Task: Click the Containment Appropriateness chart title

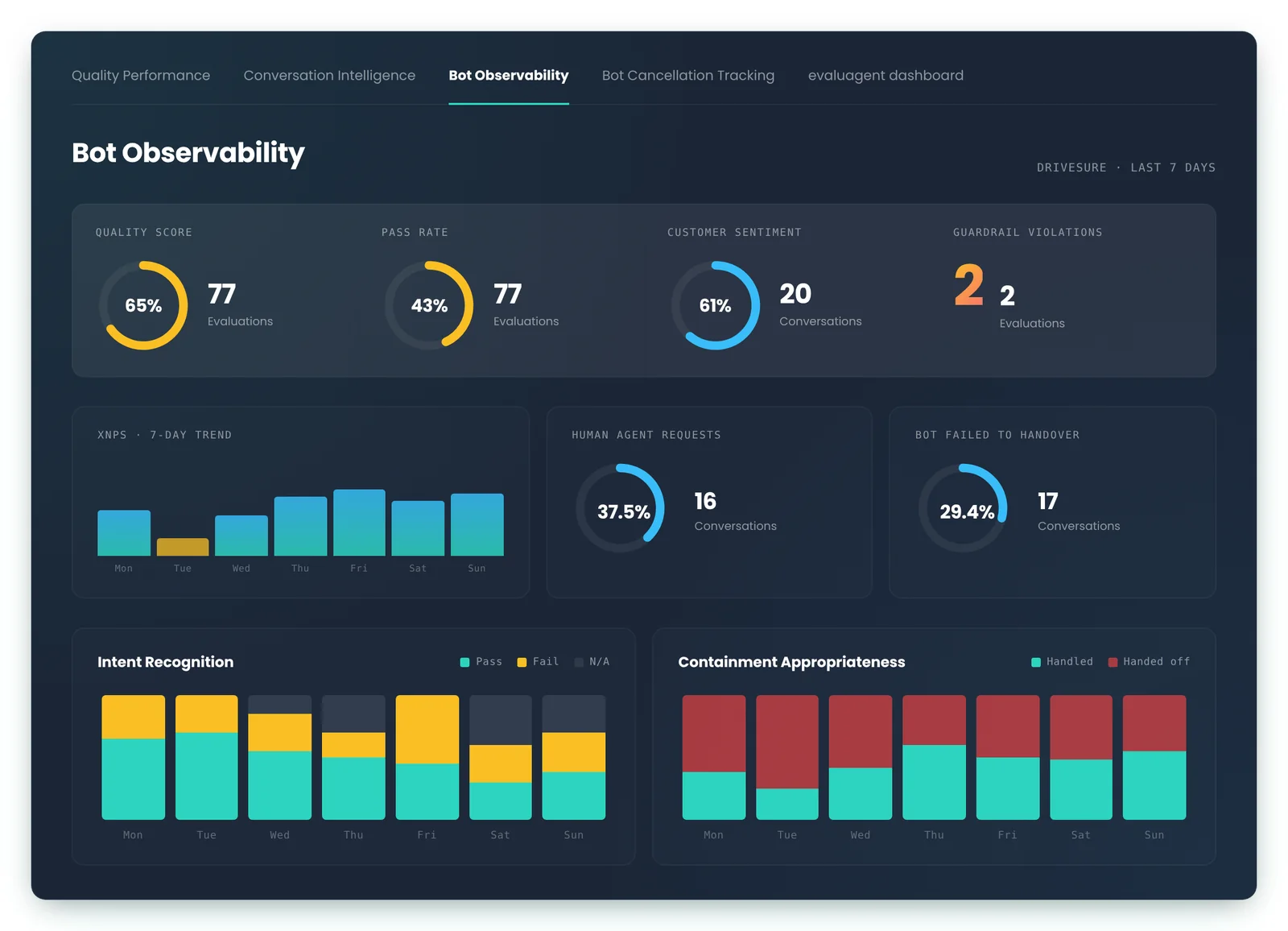Action: coord(791,662)
